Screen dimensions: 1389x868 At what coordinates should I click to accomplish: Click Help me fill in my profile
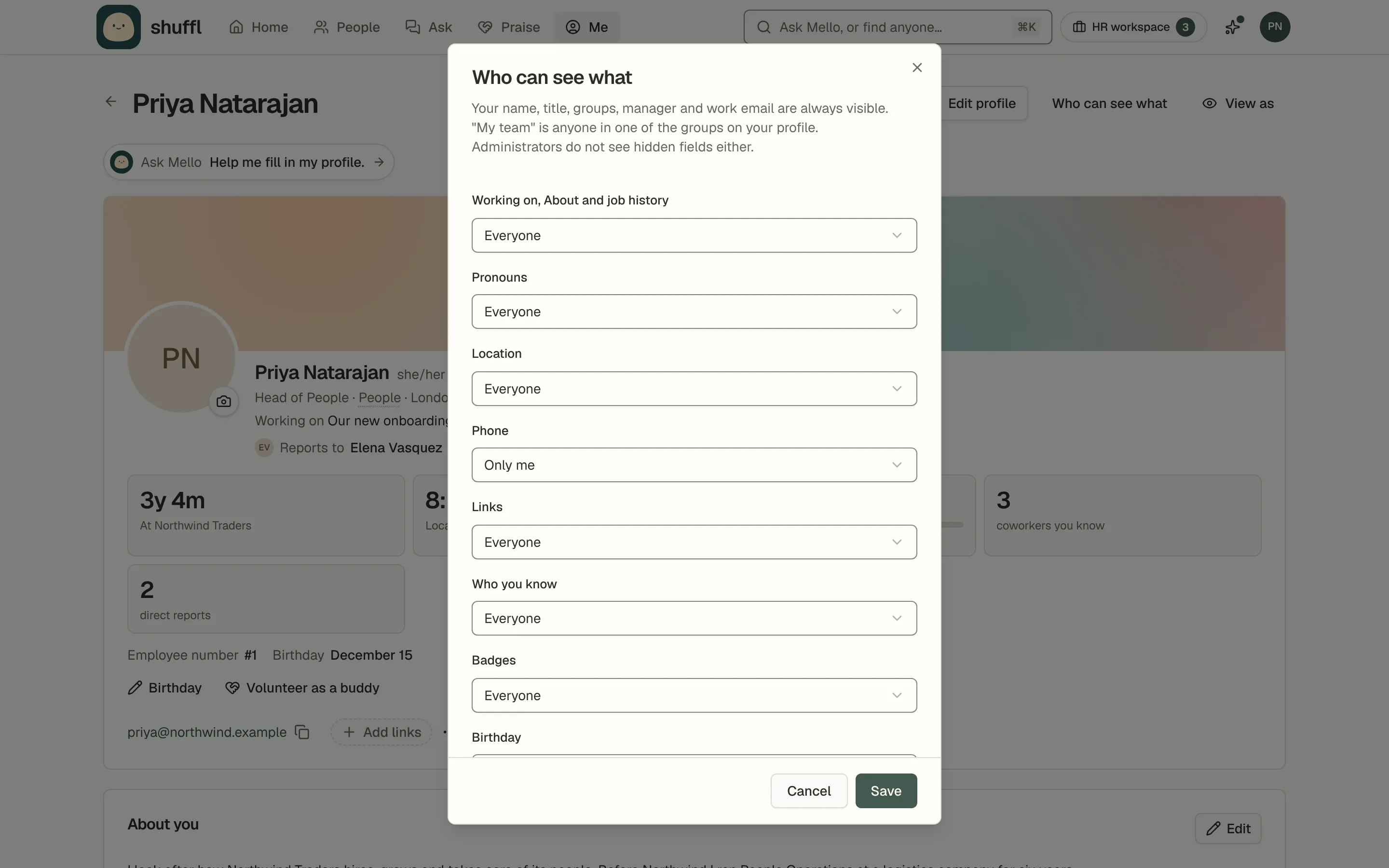(x=287, y=163)
